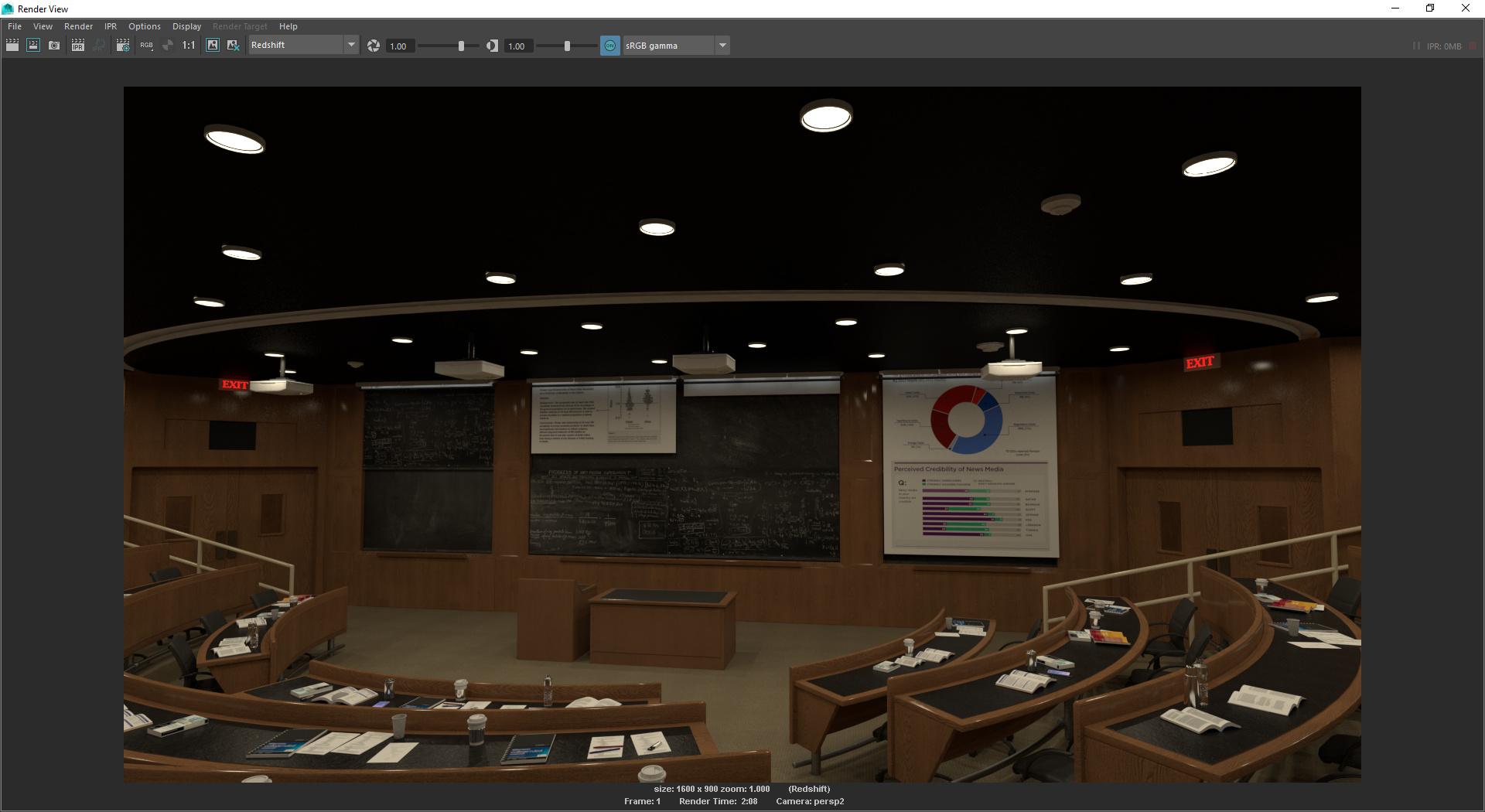The height and width of the screenshot is (812, 1485).
Task: Open the File menu
Action: click(x=15, y=26)
